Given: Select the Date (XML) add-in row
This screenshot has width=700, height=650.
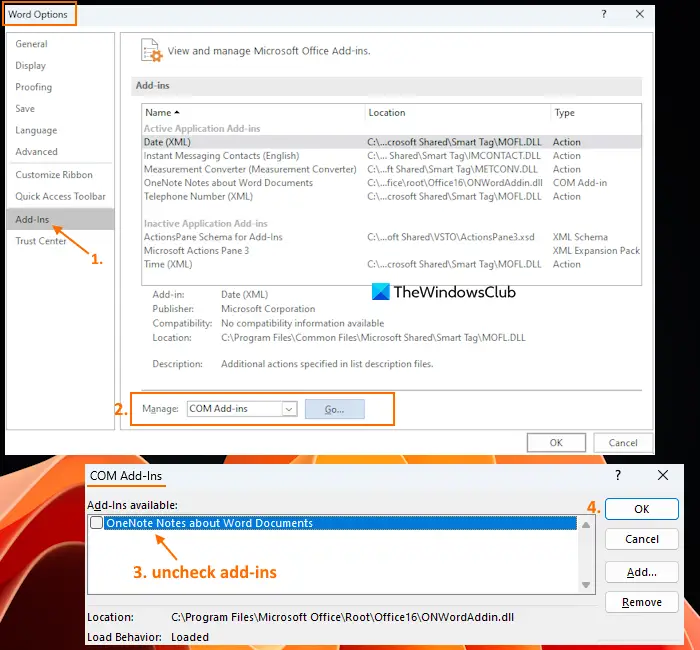Looking at the screenshot, I should 392,142.
